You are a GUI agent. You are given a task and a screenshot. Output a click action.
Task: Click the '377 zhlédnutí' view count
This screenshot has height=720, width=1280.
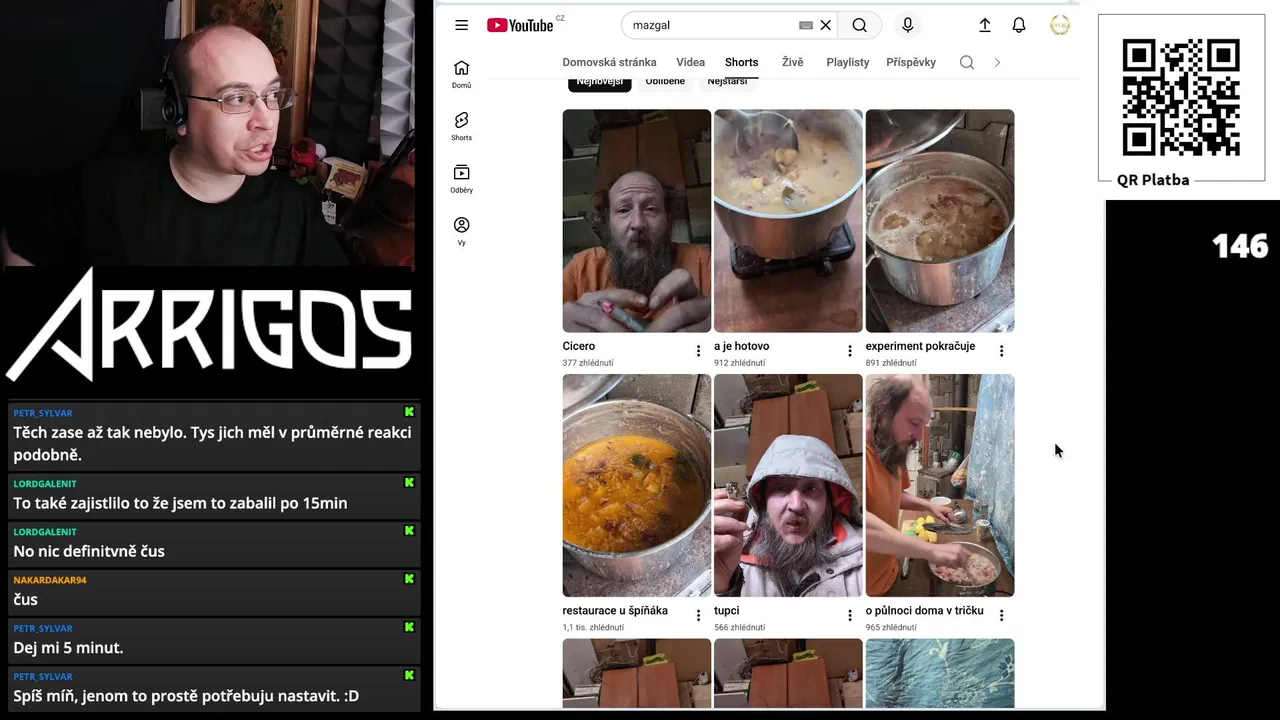pos(588,363)
